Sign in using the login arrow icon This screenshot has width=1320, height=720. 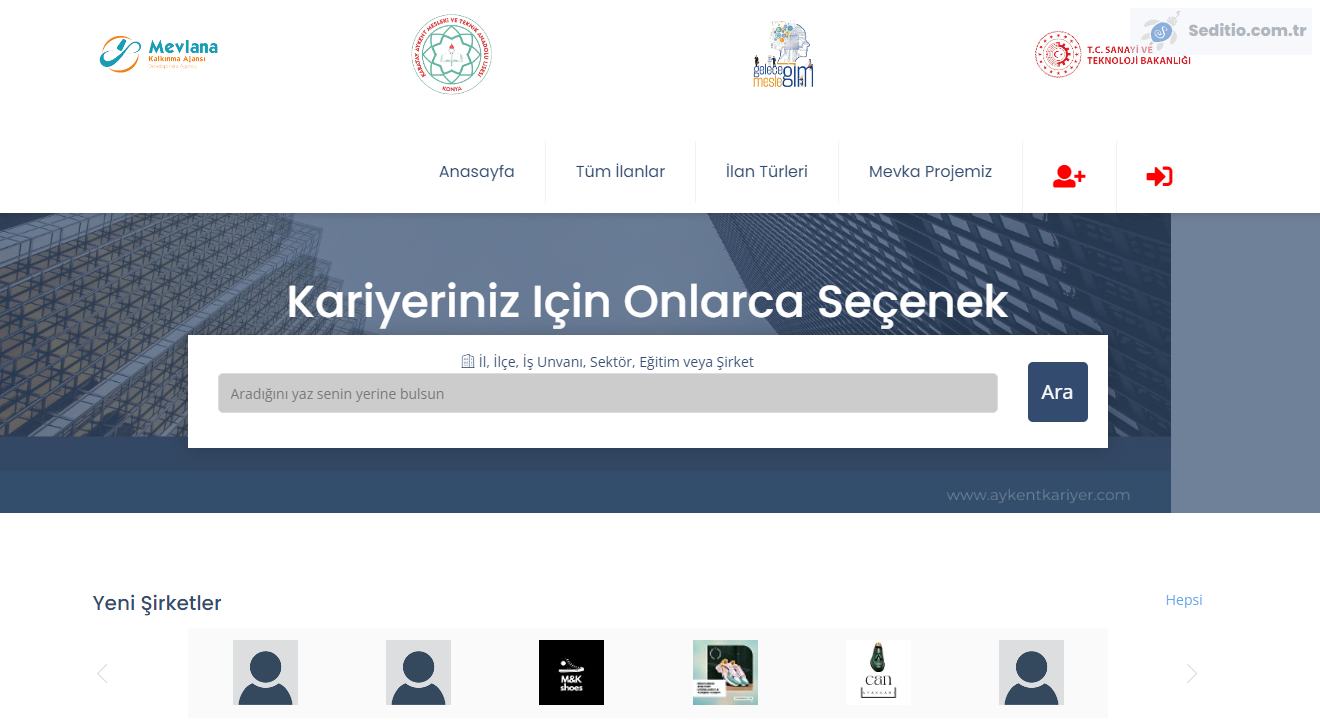point(1159,176)
